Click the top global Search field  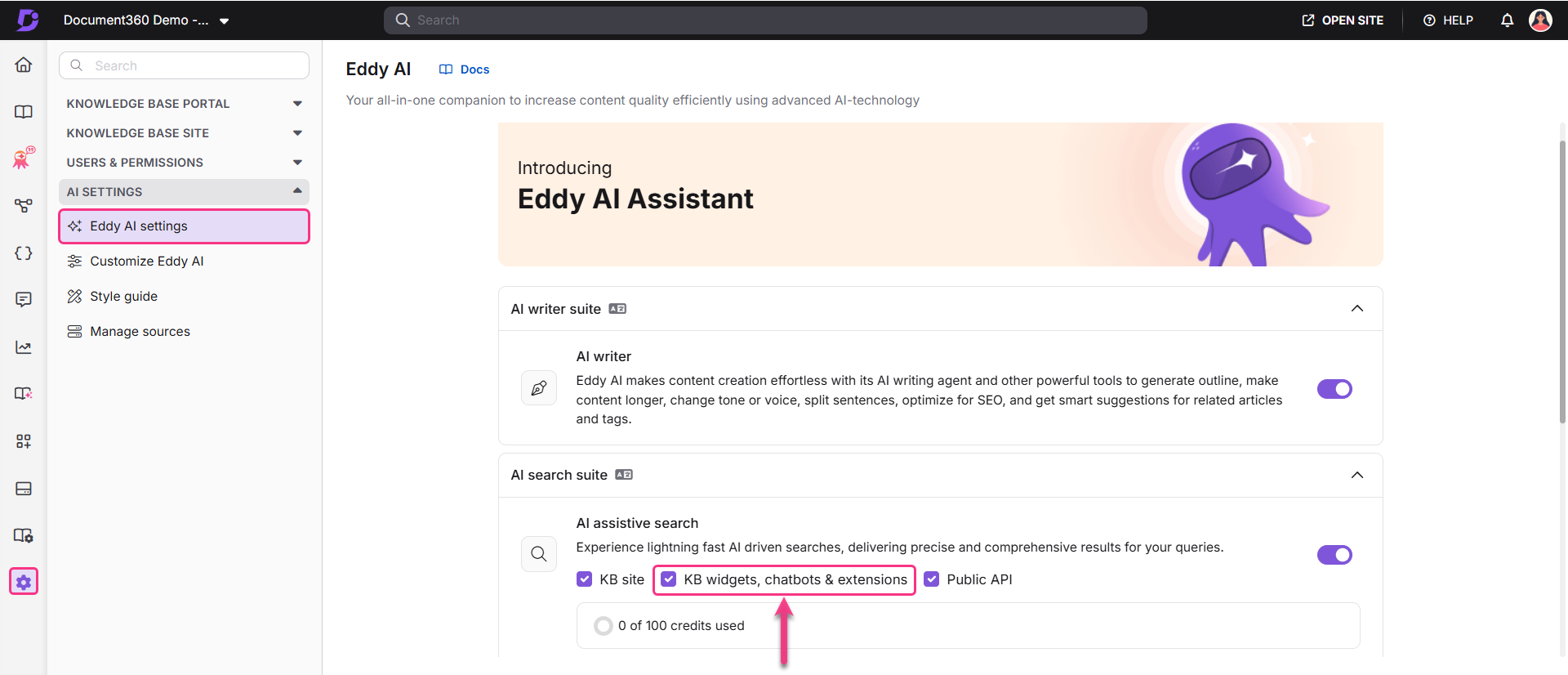pos(765,20)
